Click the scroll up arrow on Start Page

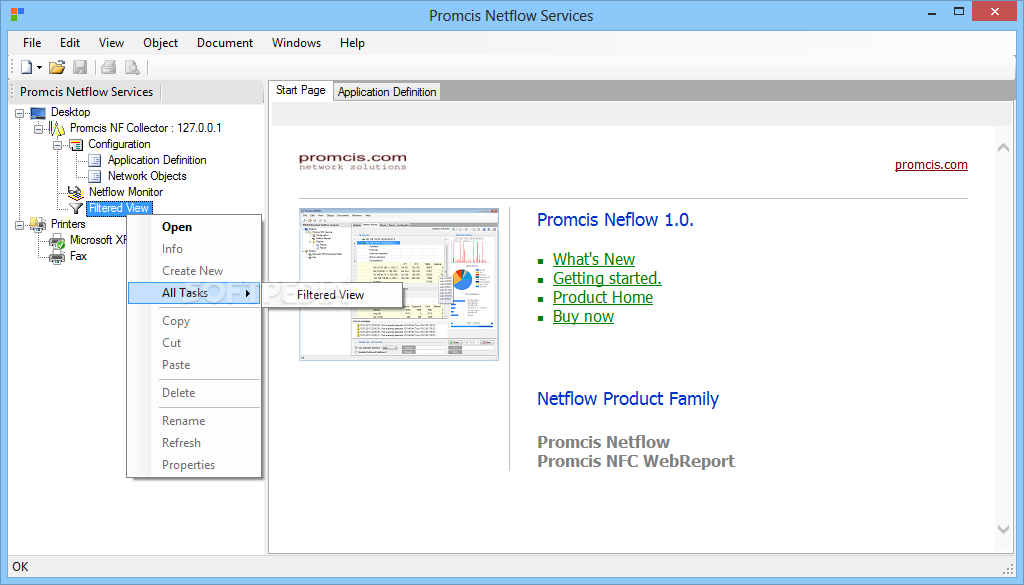coord(1003,148)
